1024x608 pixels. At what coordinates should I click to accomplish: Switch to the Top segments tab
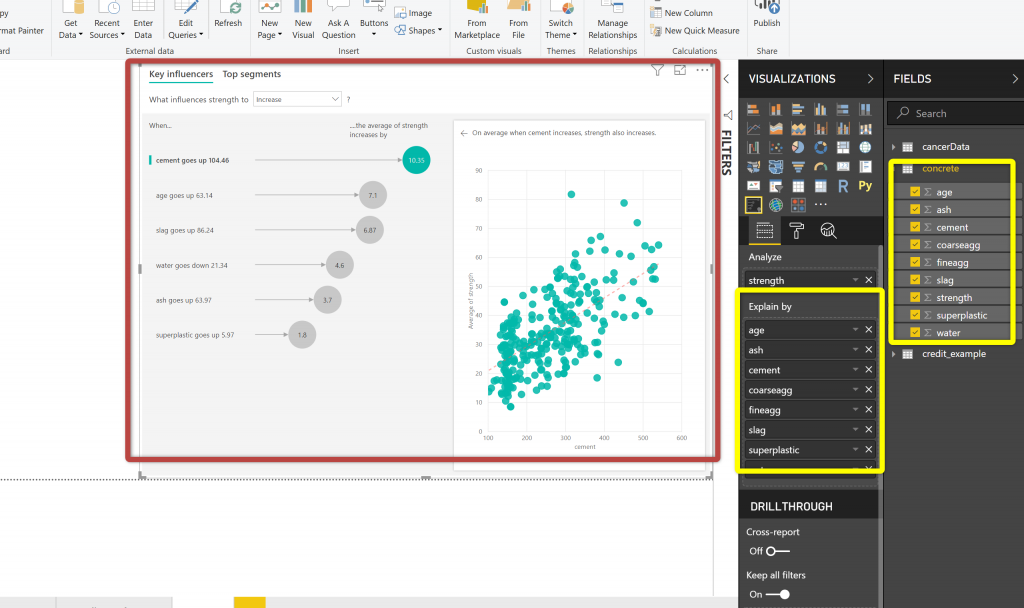251,74
